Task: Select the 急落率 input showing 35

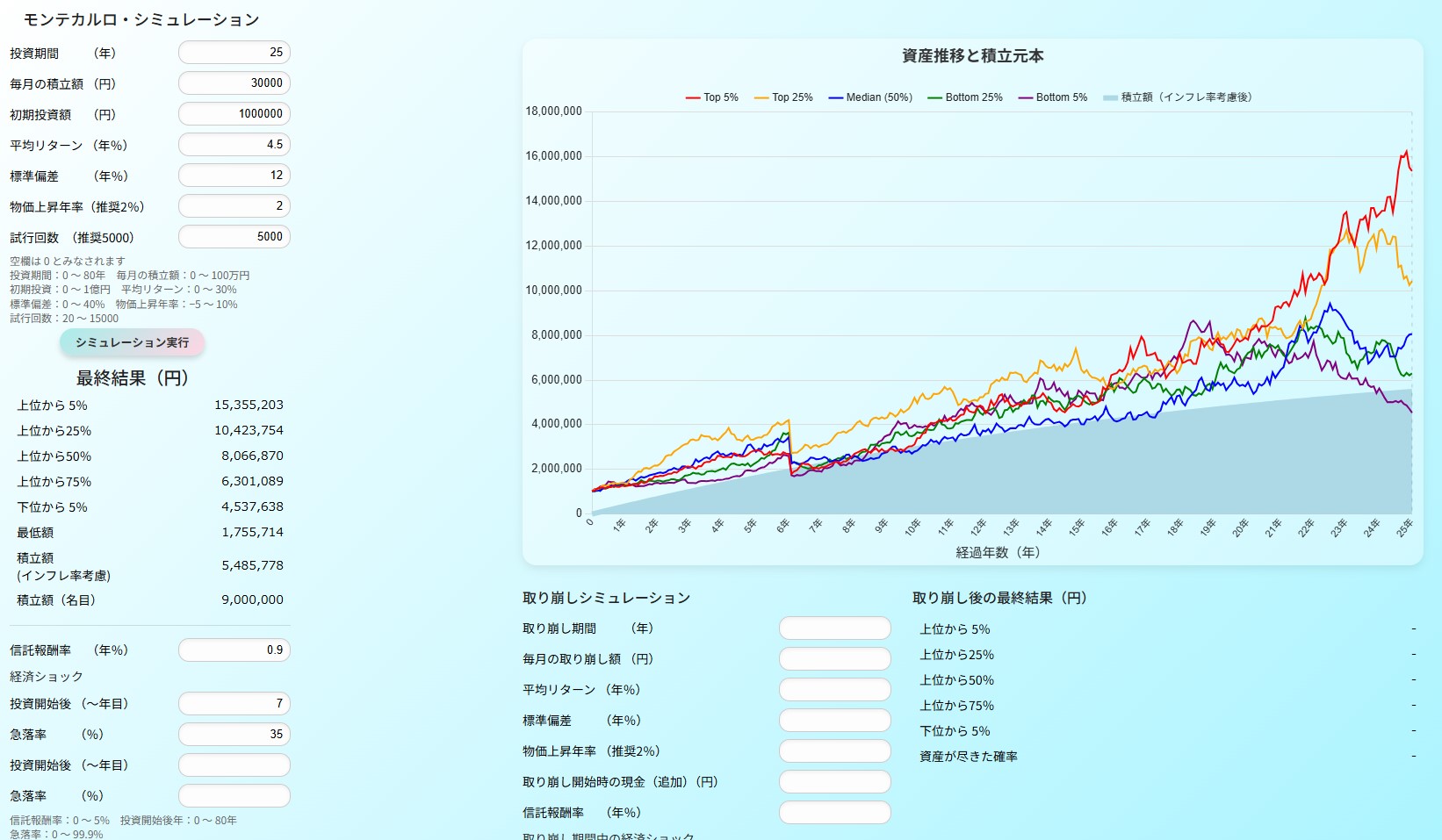Action: click(234, 735)
